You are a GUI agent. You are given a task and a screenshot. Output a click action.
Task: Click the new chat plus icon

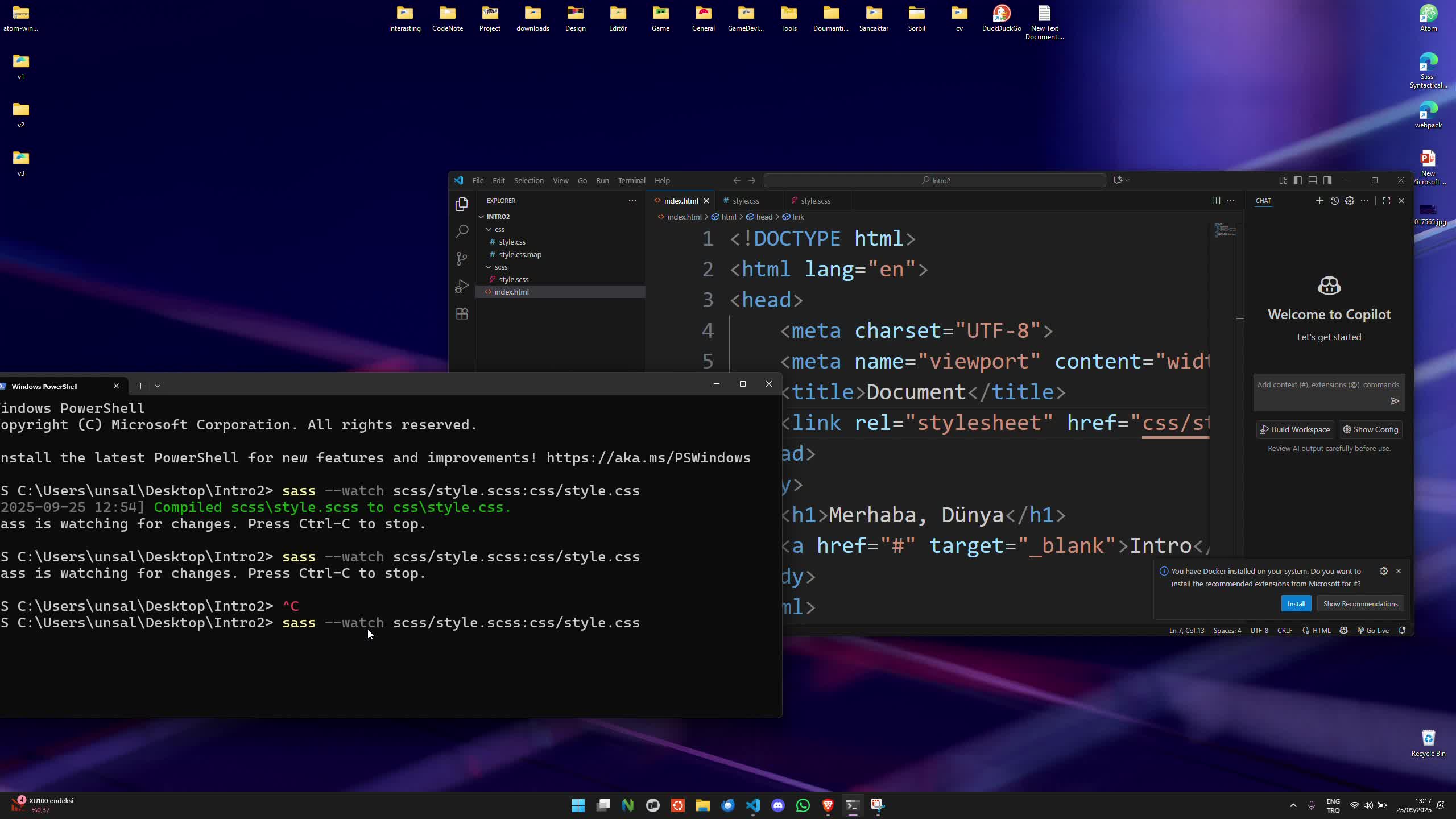(1319, 201)
